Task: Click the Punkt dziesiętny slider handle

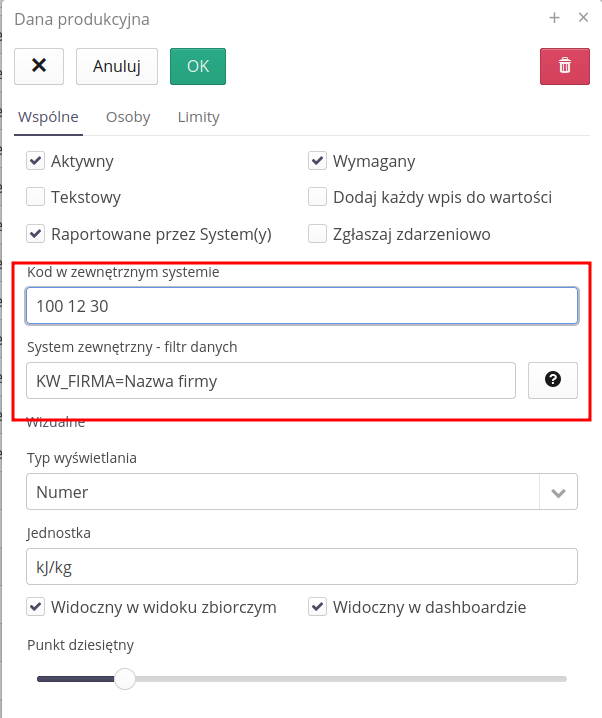Action: (125, 679)
